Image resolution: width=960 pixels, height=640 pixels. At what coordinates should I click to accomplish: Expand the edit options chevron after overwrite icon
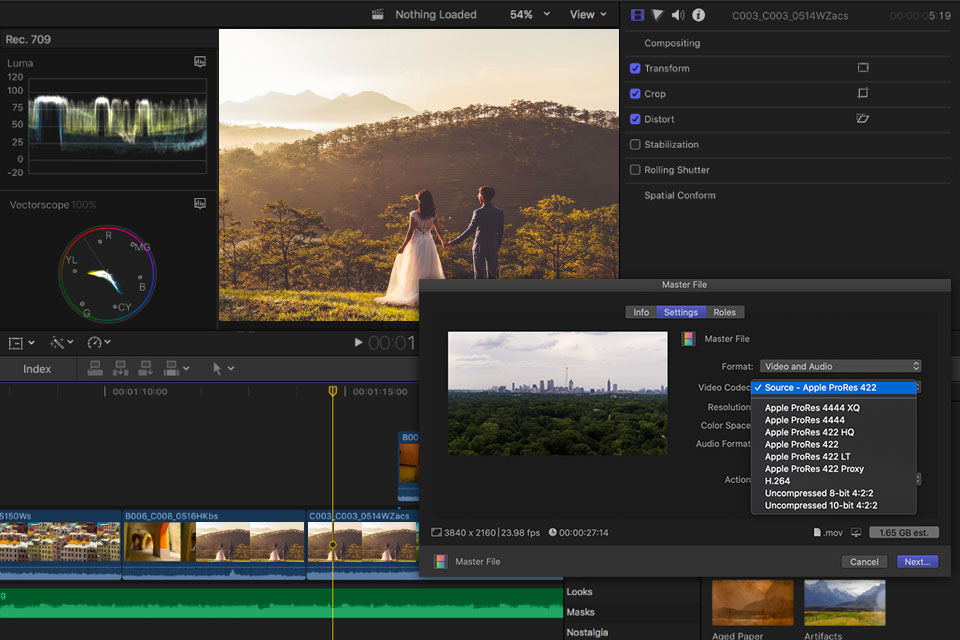pos(186,369)
